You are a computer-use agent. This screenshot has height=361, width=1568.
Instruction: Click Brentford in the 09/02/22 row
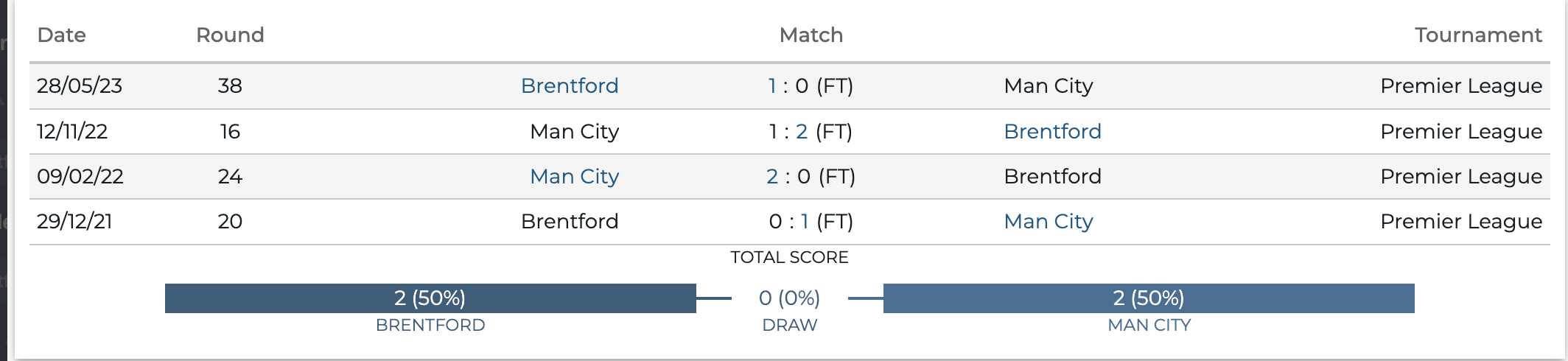1052,176
